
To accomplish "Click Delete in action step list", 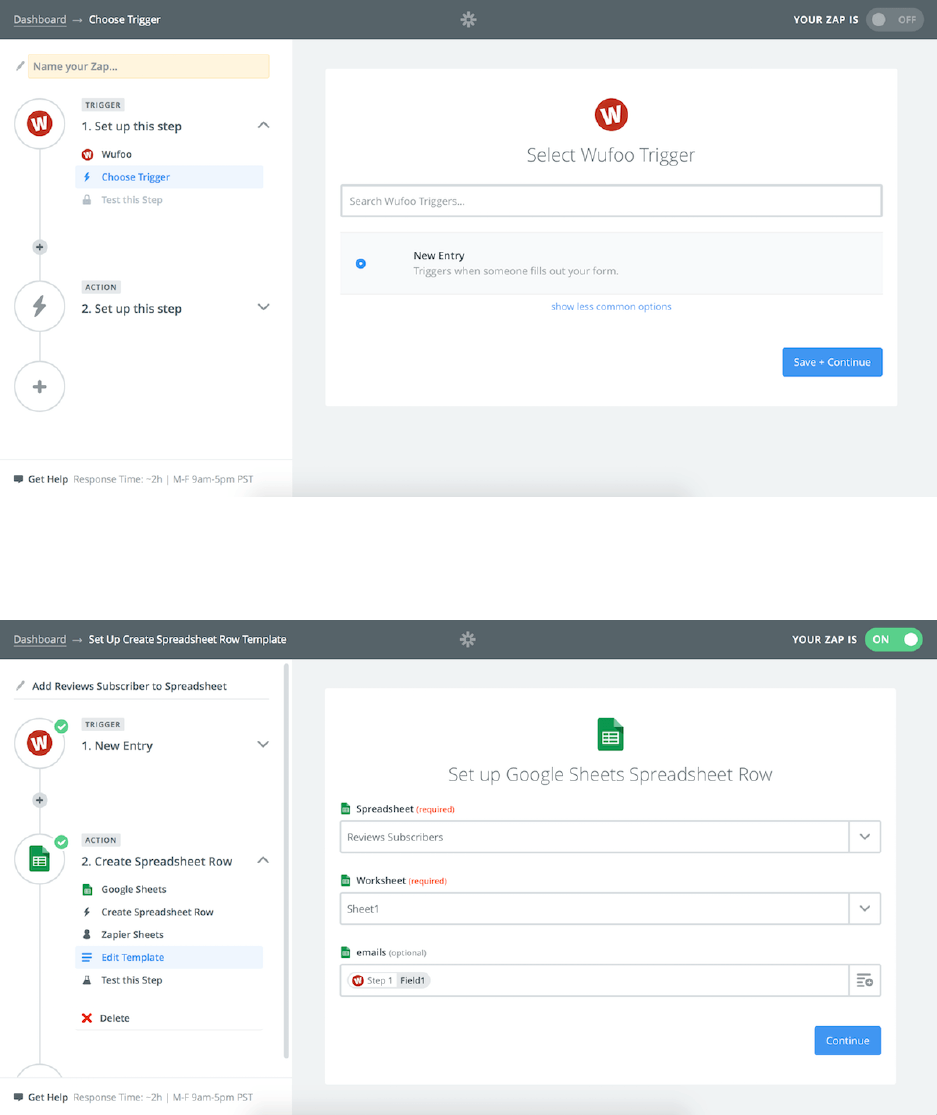I will pos(114,1018).
